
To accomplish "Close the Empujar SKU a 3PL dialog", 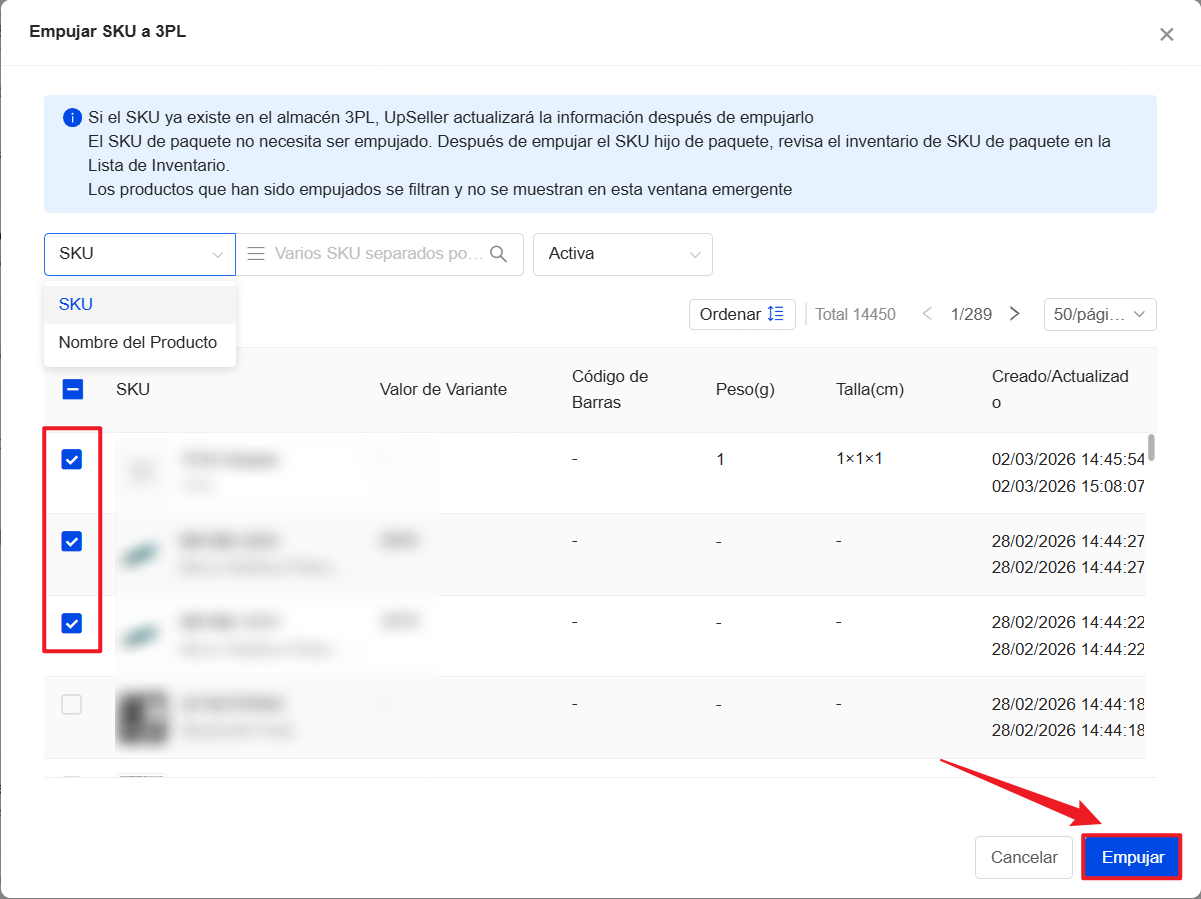I will (x=1166, y=34).
